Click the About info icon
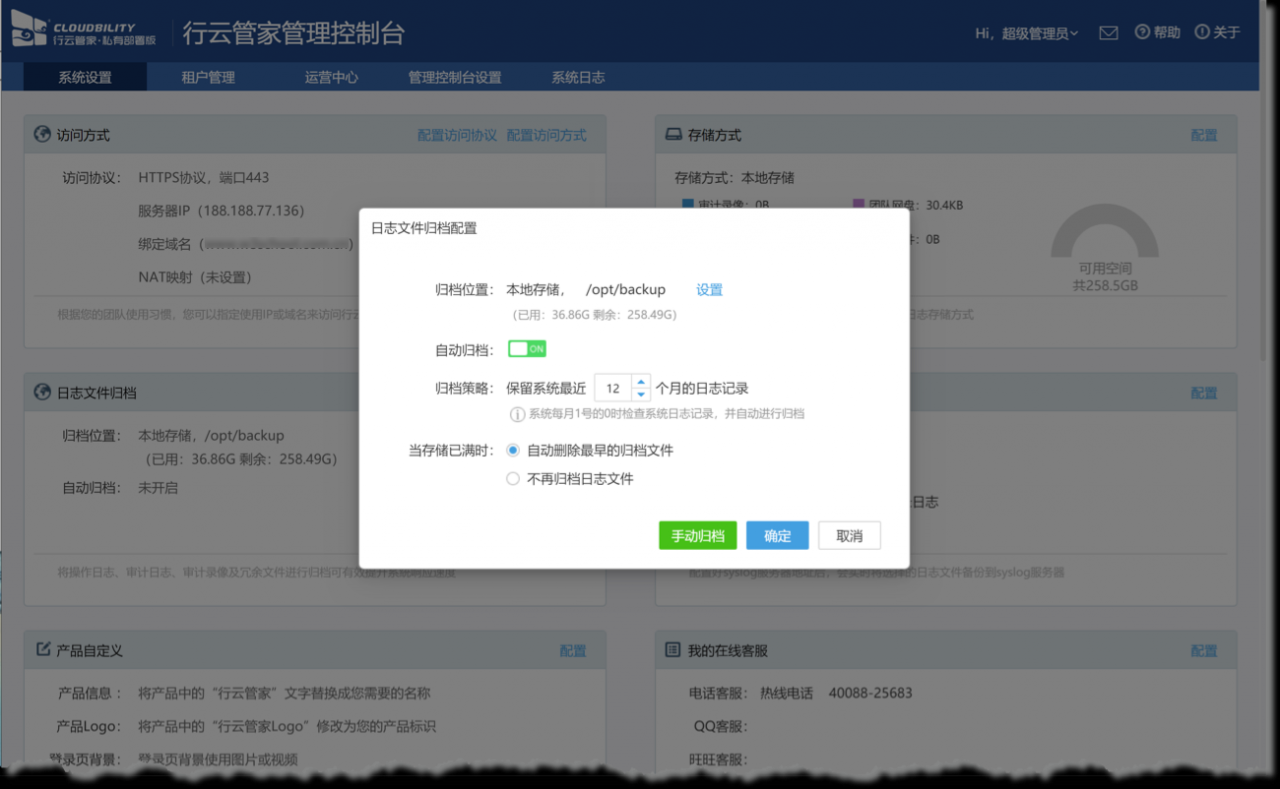1280x789 pixels. point(1201,32)
